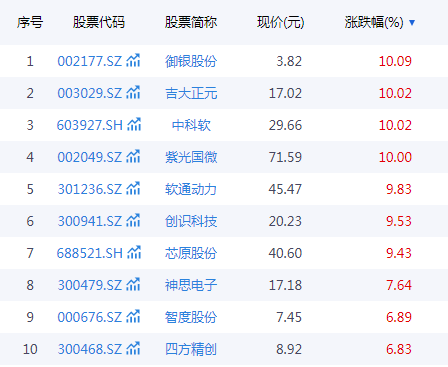This screenshot has height=367, width=448.
Task: Select price value 40.60
Action: [285, 253]
